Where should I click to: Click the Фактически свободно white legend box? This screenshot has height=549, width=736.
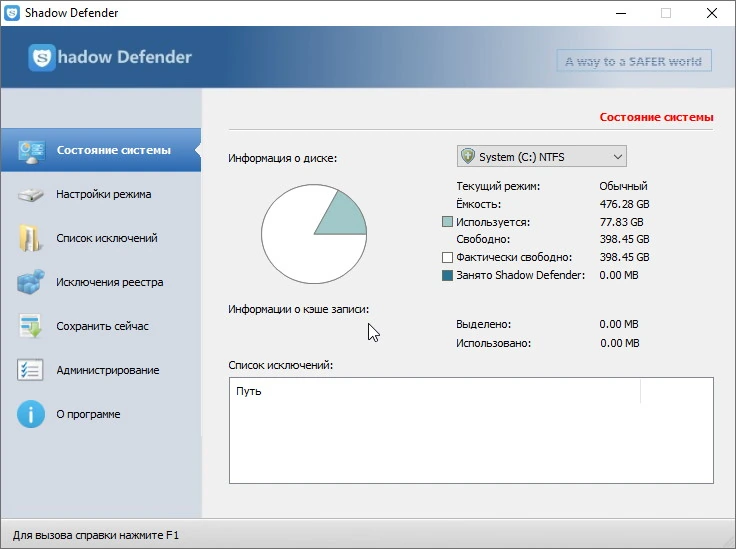(447, 257)
